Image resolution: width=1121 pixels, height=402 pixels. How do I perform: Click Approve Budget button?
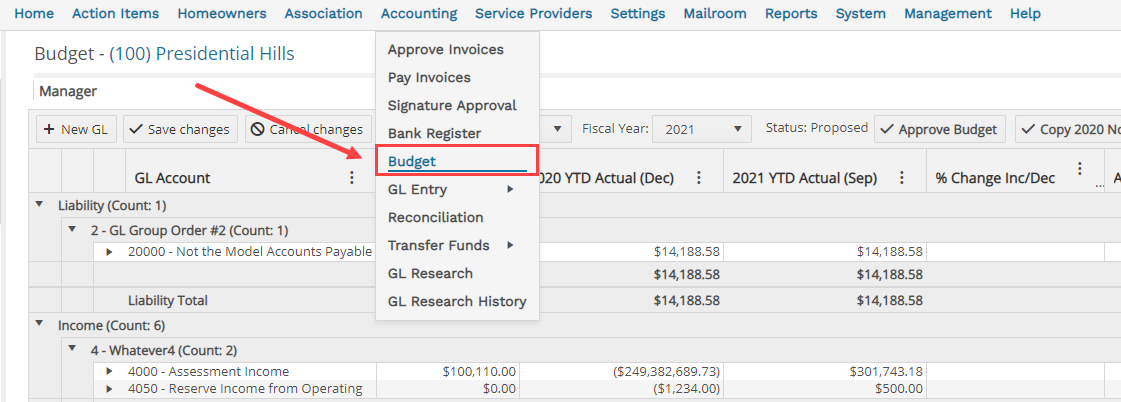click(x=939, y=129)
